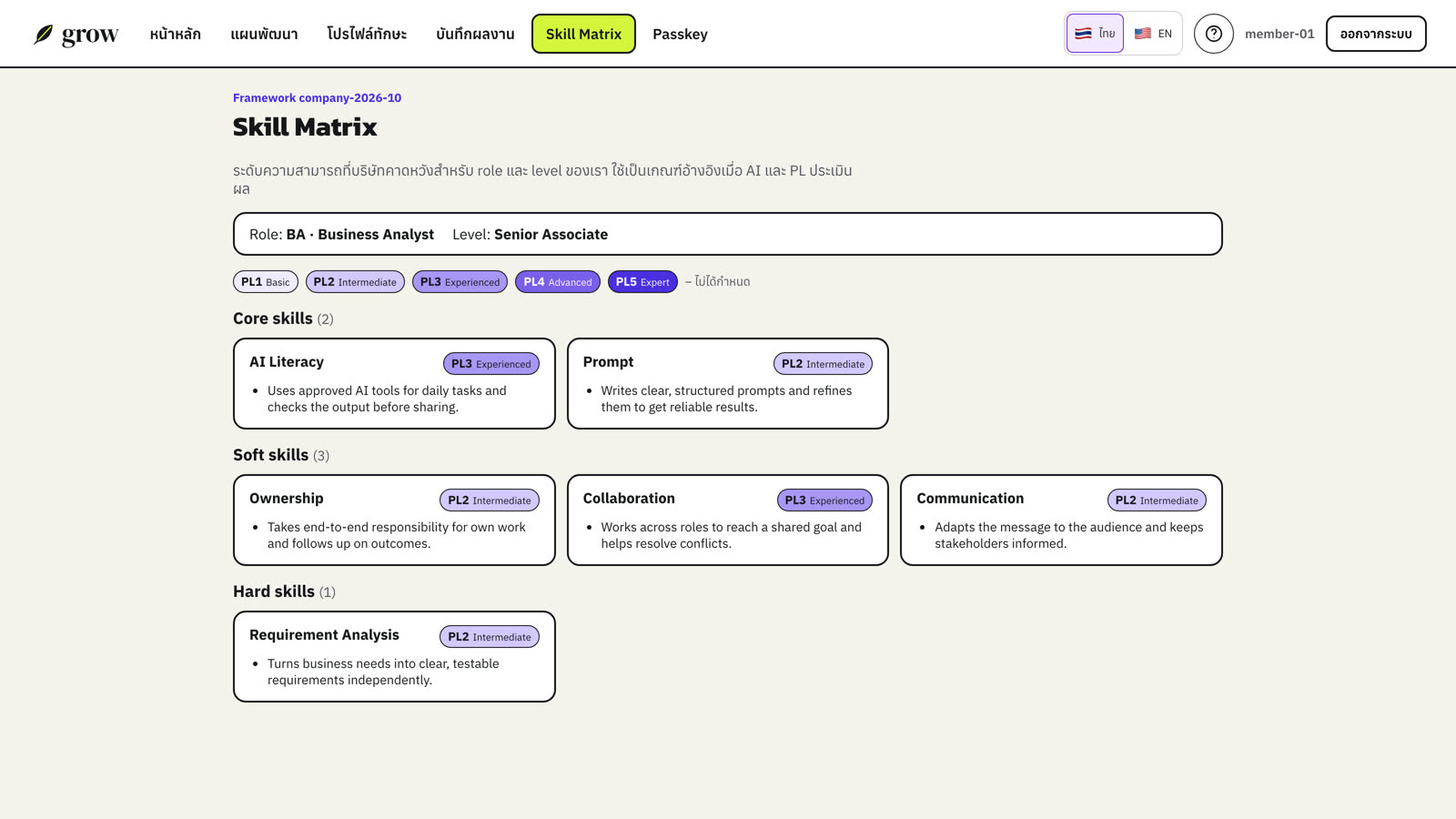Open โปรไฟล์ทักษะ menu item
This screenshot has height=819, width=1456.
(x=367, y=35)
